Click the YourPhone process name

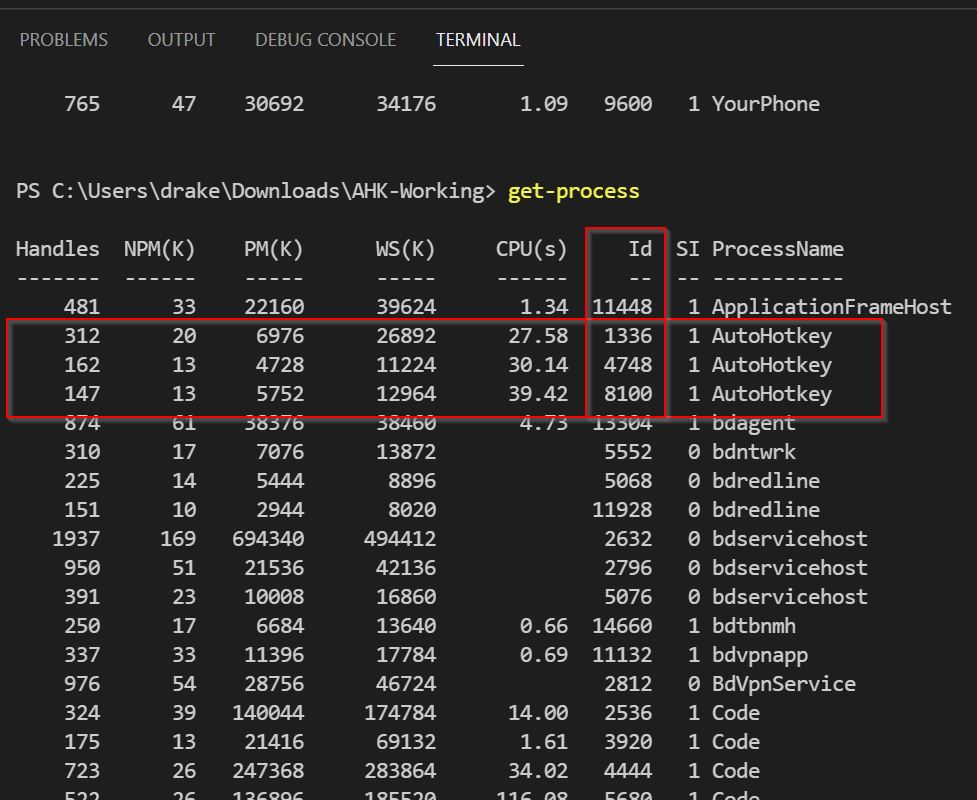point(765,104)
